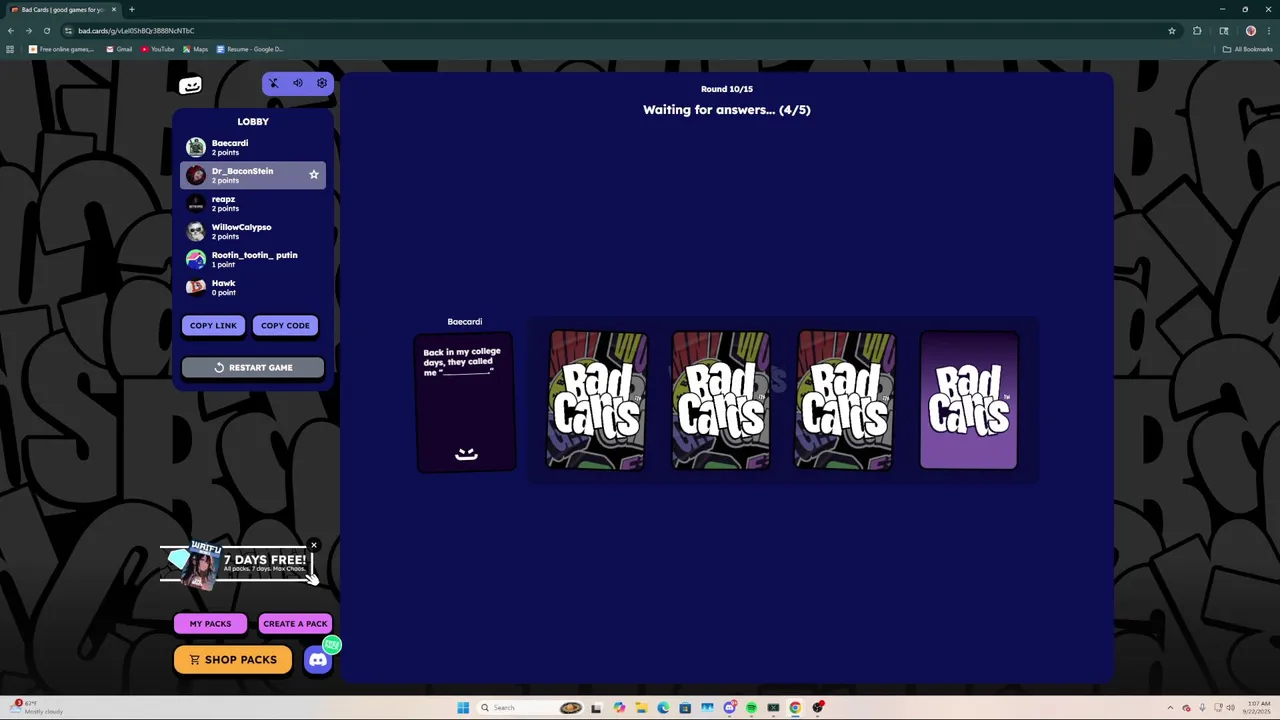
Task: Reload the page
Action: tap(47, 31)
